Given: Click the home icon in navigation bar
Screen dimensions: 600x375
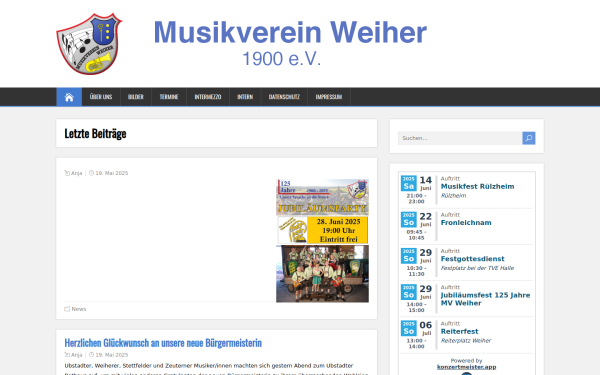Looking at the screenshot, I should point(69,97).
